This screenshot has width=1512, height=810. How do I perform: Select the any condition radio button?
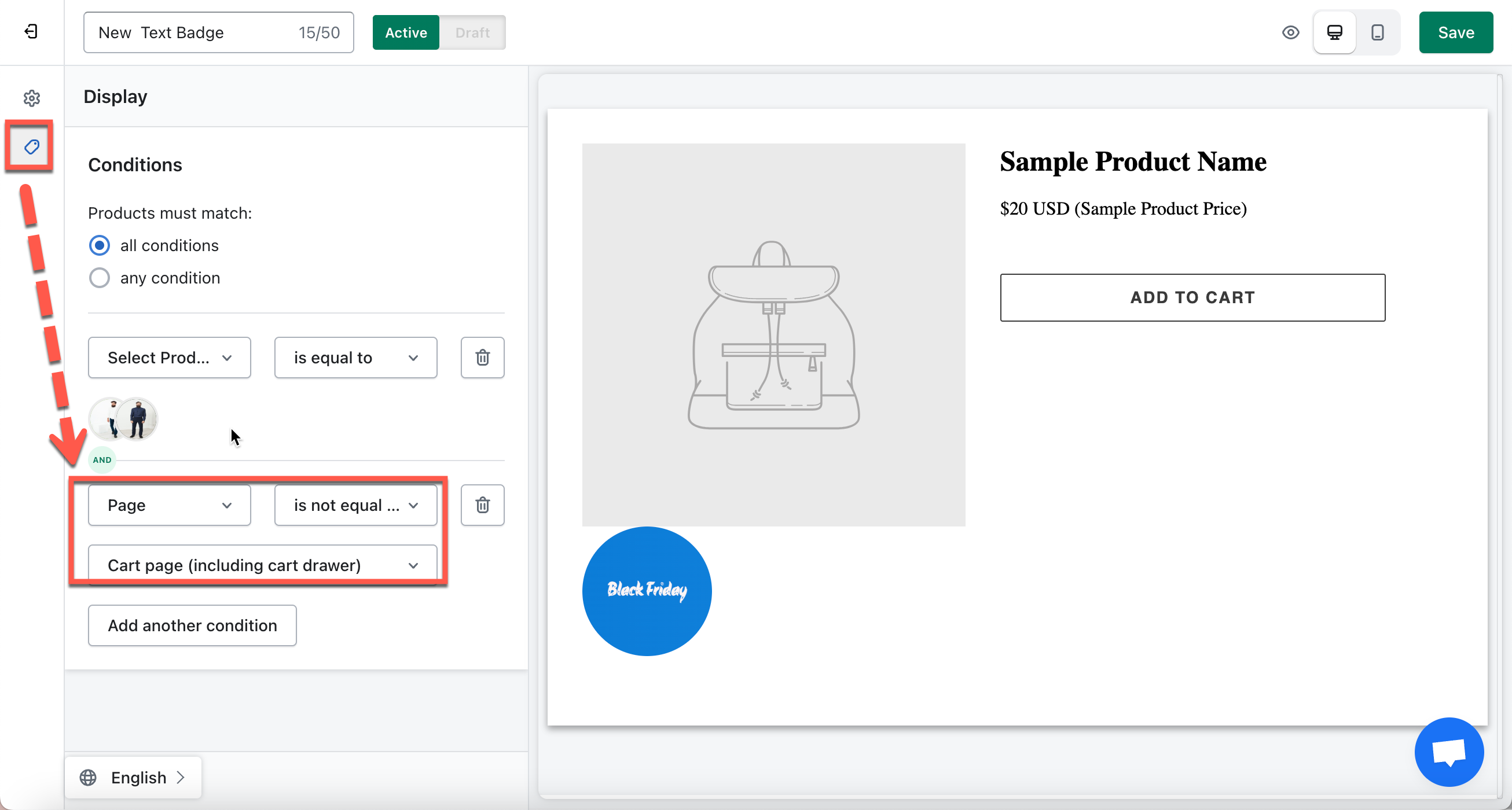click(x=99, y=278)
